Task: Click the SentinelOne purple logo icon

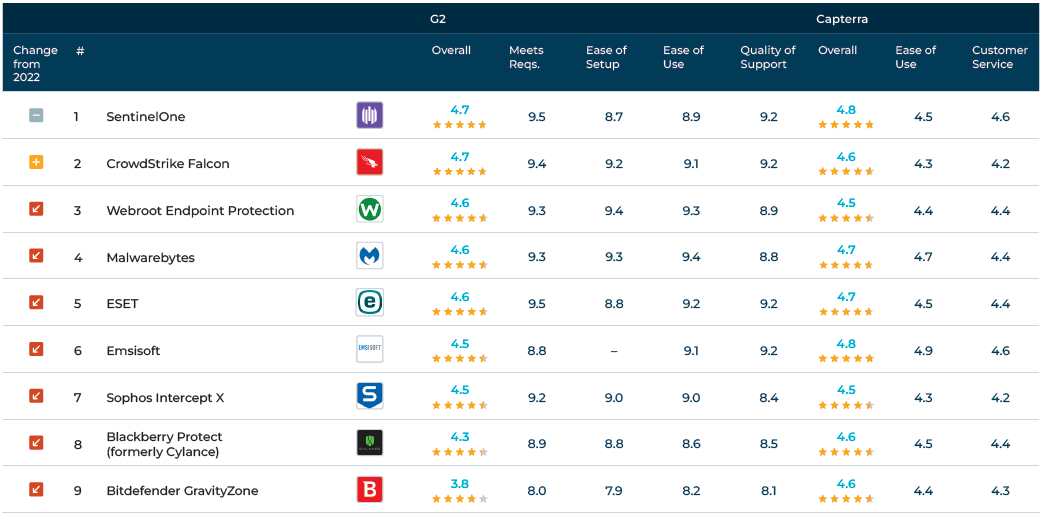Action: click(x=369, y=116)
